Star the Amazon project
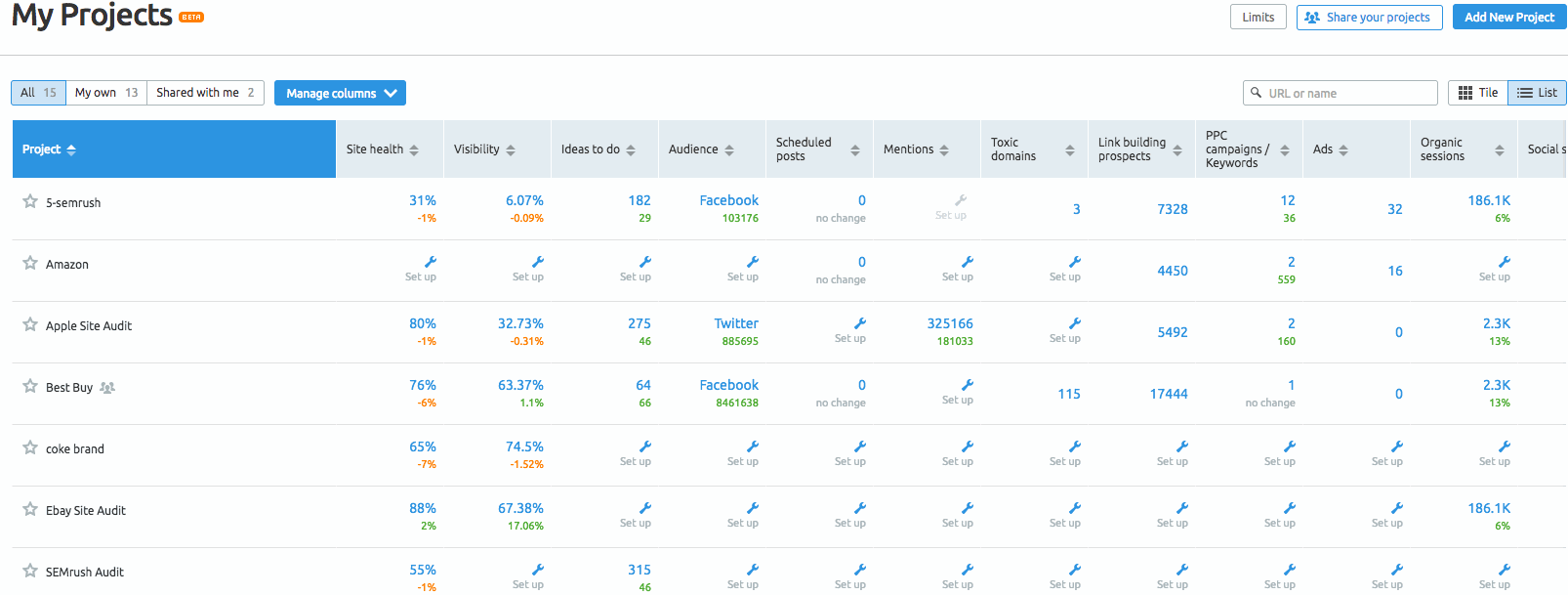 pos(30,263)
